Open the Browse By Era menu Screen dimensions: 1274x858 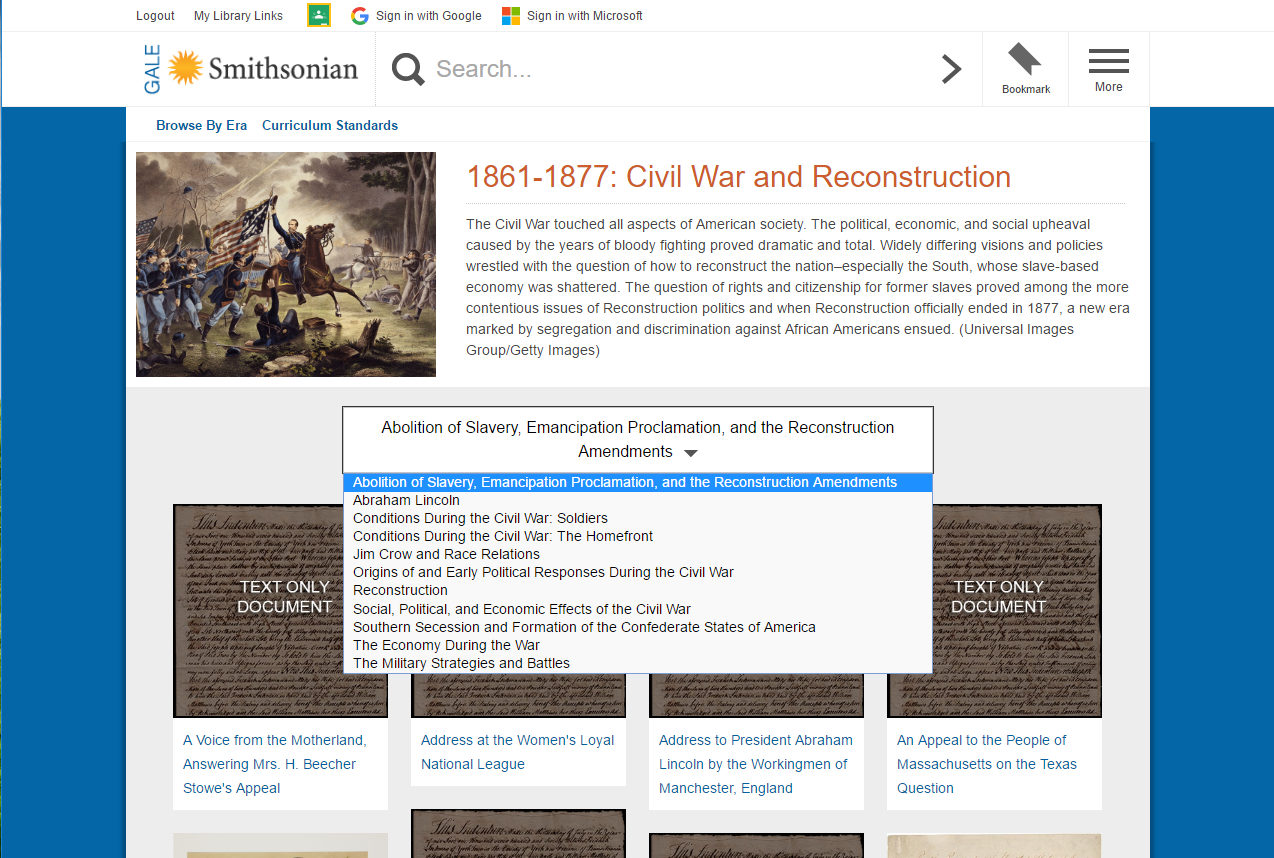(x=201, y=125)
